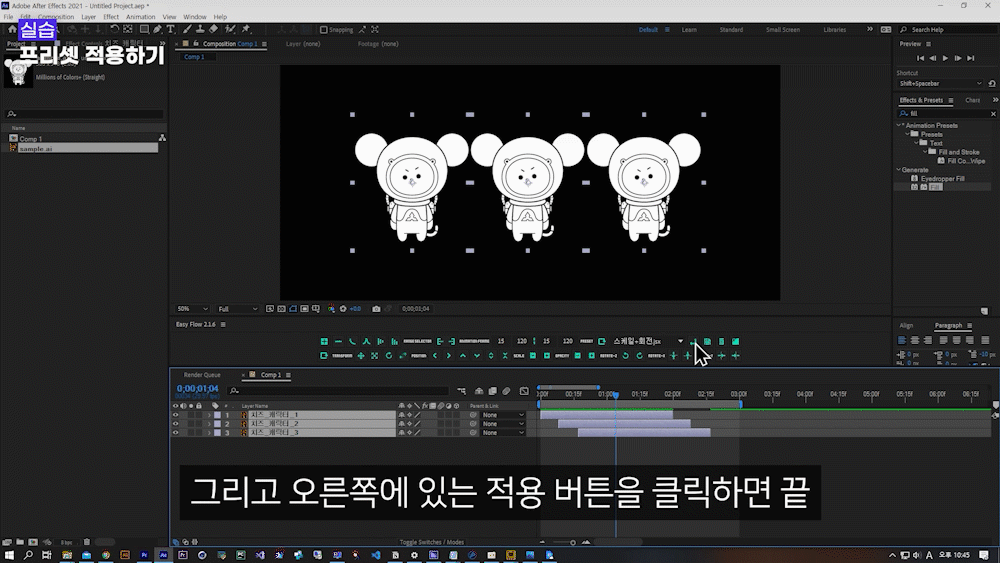Expand layer 3 properties arrow
The height and width of the screenshot is (563, 1000).
tap(209, 433)
